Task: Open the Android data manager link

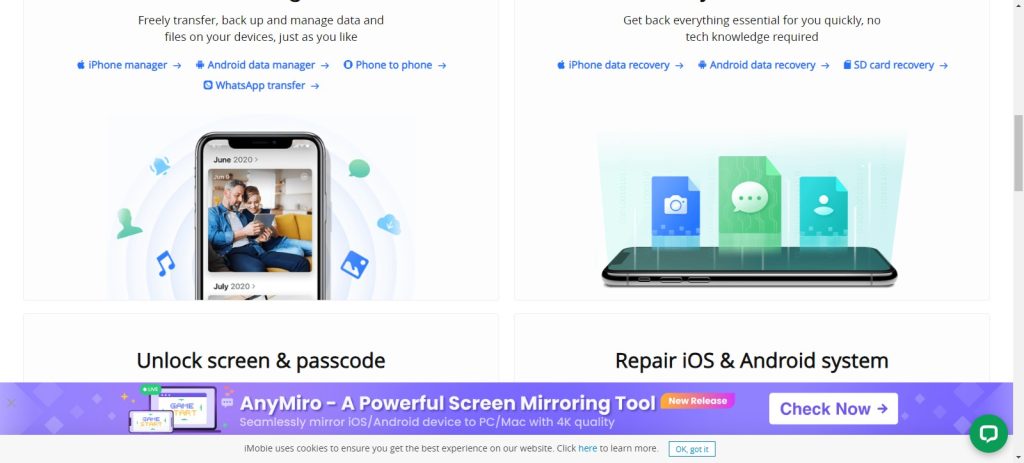Action: click(263, 65)
